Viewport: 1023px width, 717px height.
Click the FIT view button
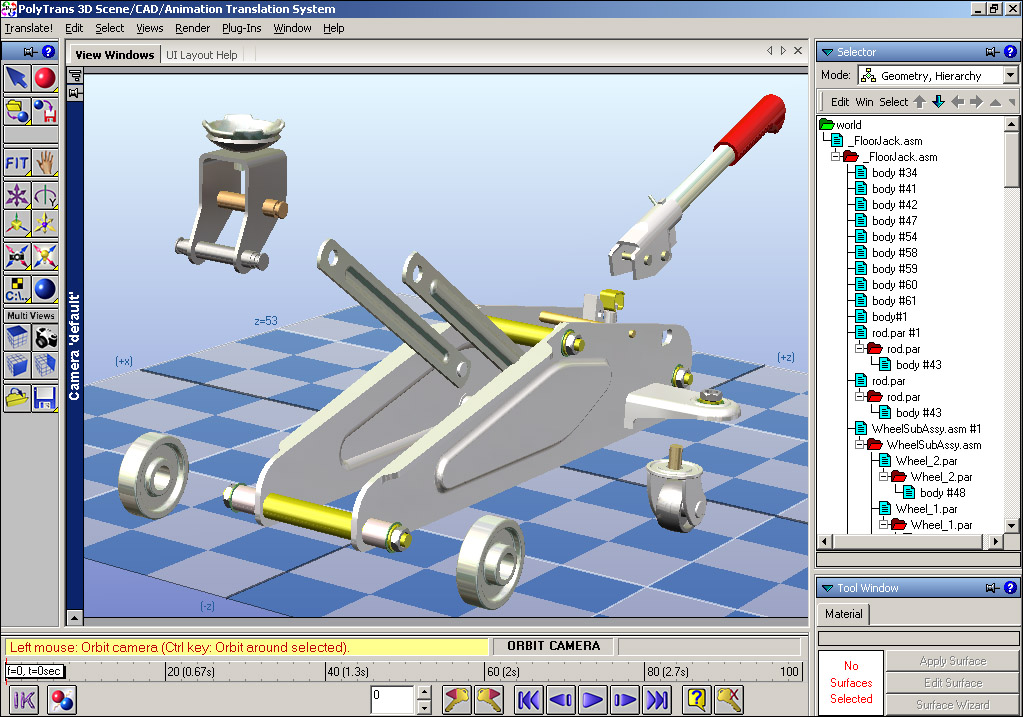(x=17, y=163)
